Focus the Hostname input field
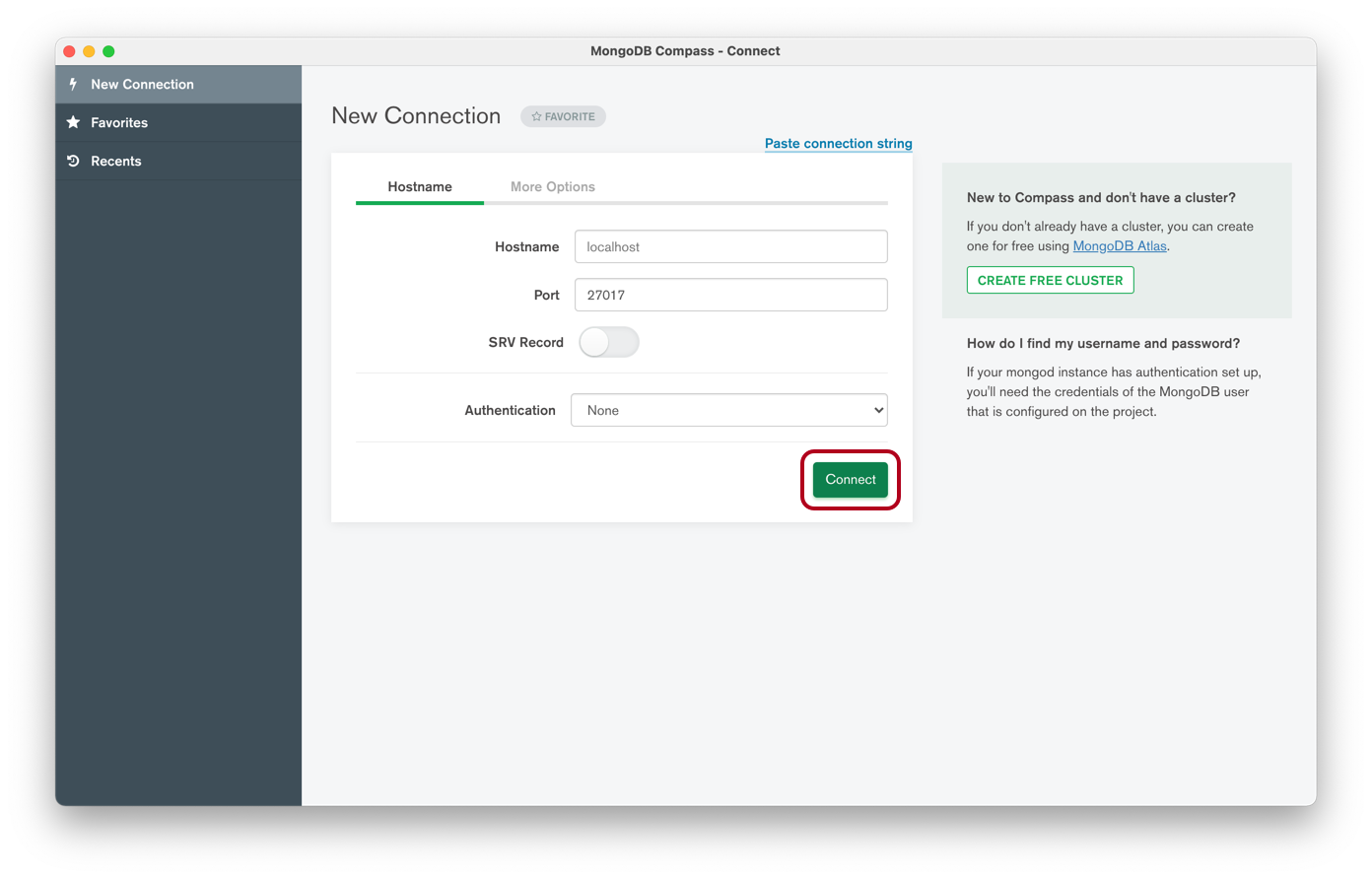 point(731,246)
